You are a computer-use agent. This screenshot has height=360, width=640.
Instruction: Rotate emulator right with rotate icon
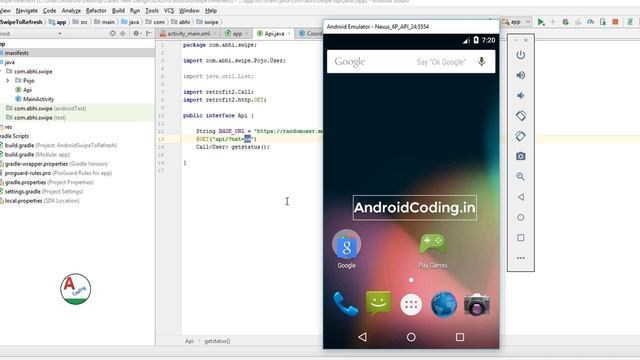(520, 136)
